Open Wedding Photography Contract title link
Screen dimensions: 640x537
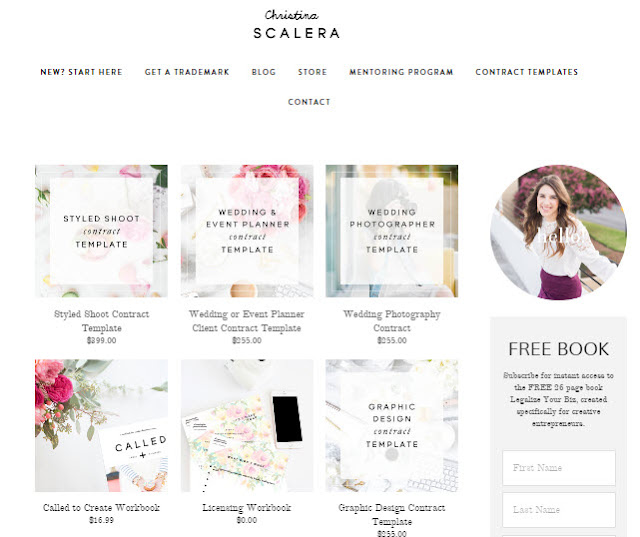pyautogui.click(x=392, y=321)
